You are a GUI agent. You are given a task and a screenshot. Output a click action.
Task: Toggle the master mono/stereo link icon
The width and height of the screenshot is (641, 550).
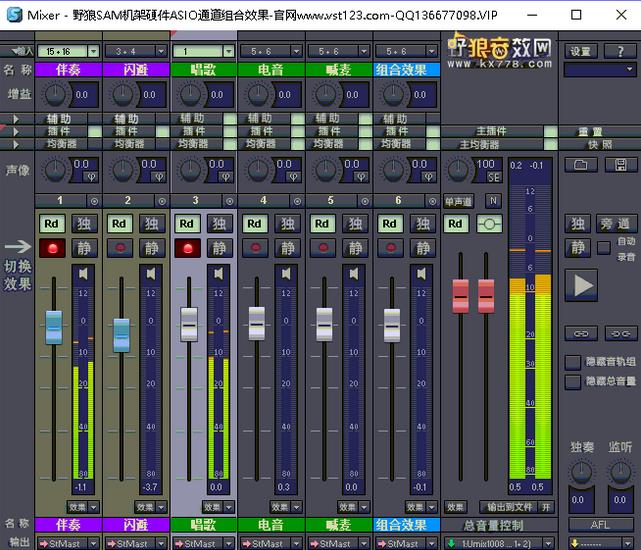coord(489,224)
